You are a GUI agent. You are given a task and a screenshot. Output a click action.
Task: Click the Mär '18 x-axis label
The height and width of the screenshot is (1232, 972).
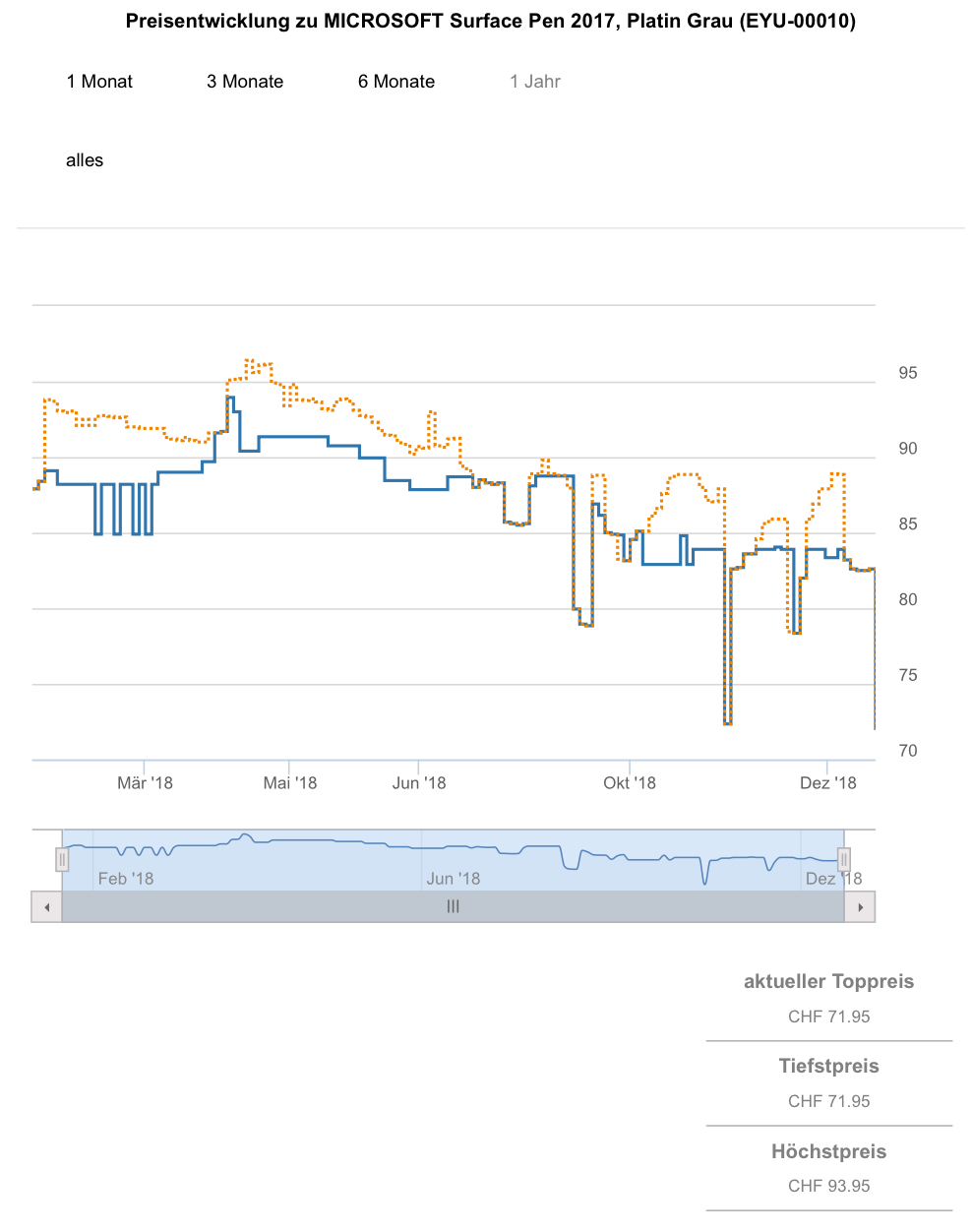145,783
